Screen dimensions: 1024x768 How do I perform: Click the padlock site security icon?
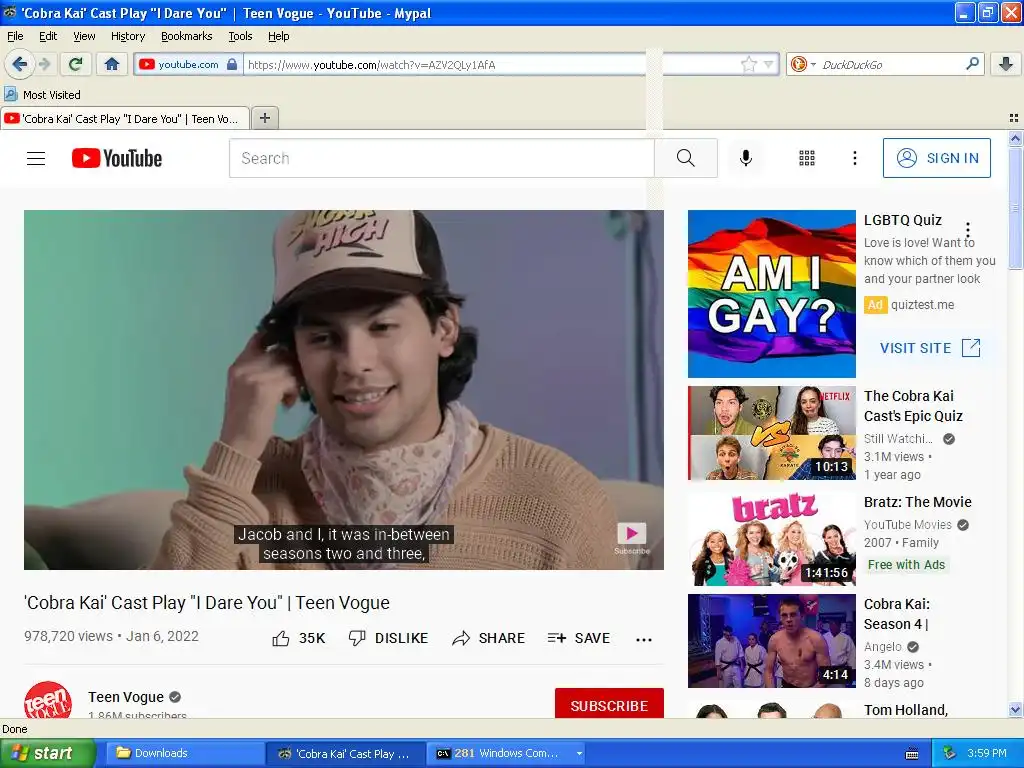tap(232, 64)
